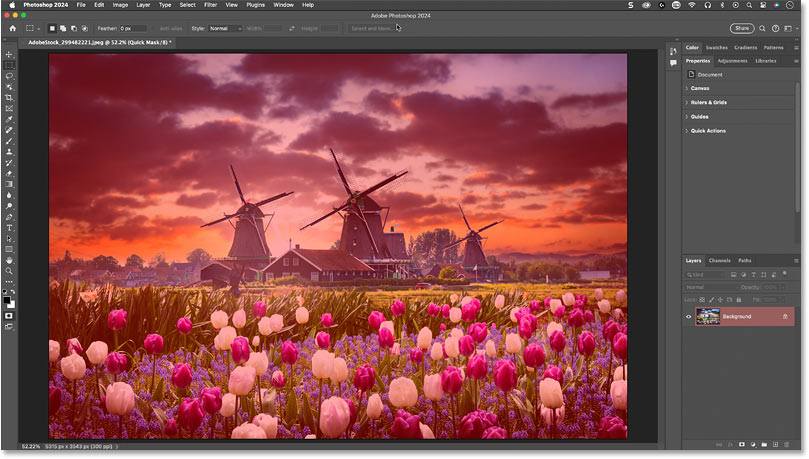809x459 pixels.
Task: Select the History Brush tool
Action: (9, 162)
